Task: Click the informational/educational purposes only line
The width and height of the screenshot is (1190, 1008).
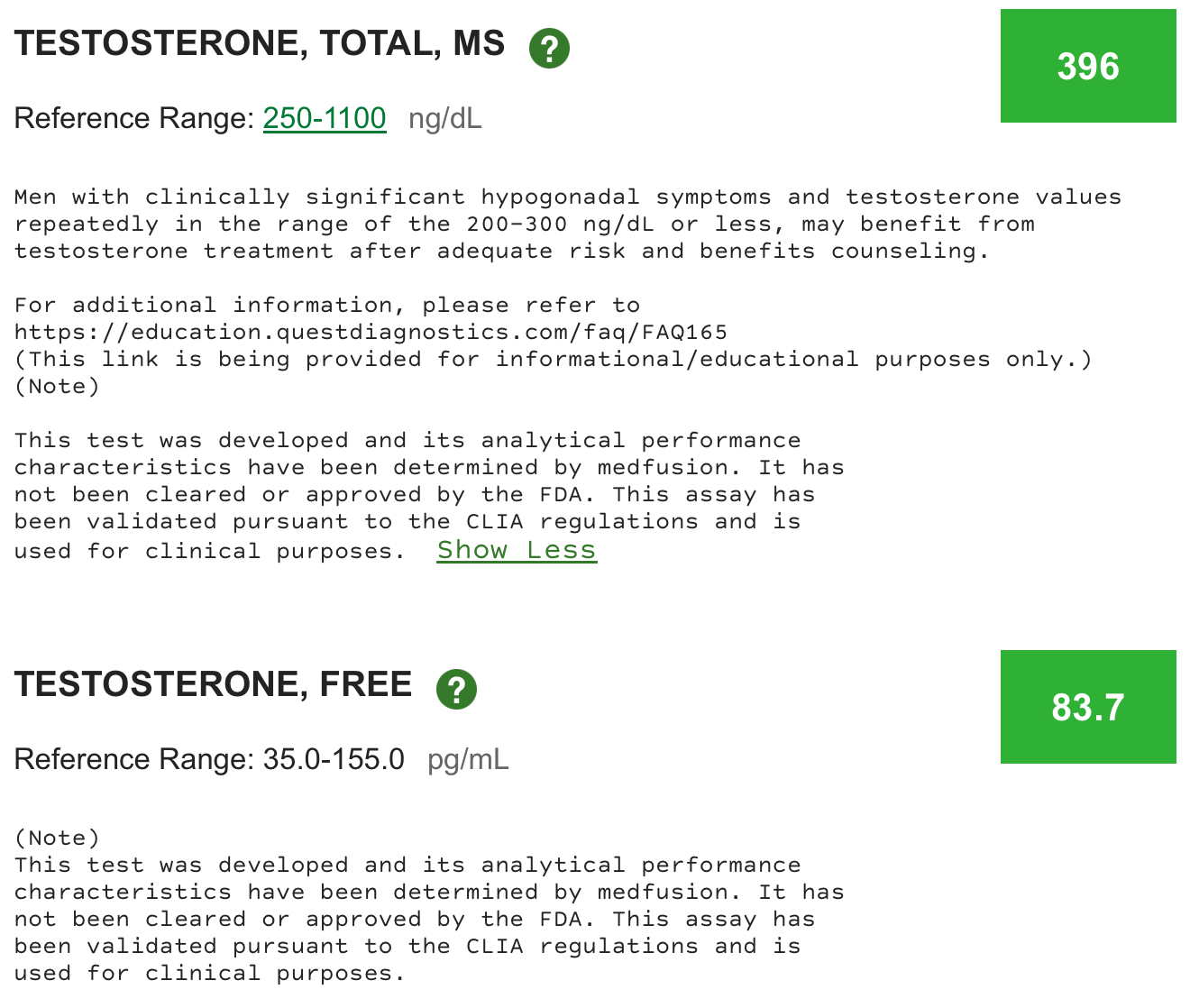Action: (554, 360)
